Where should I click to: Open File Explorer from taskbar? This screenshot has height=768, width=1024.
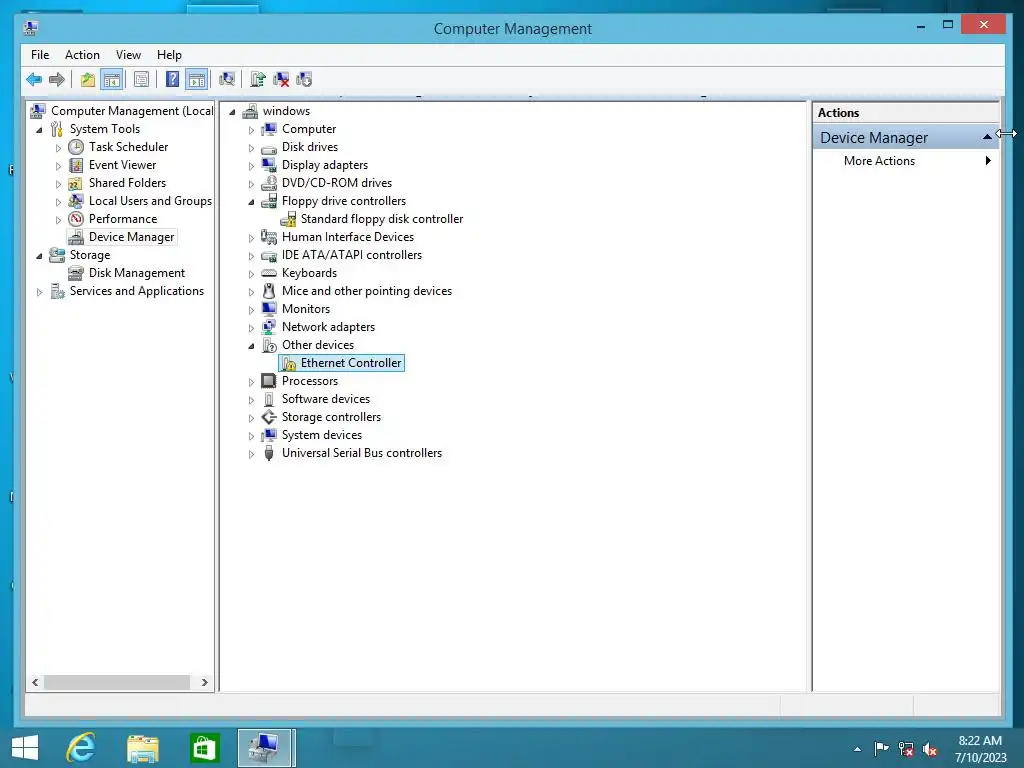tap(143, 748)
